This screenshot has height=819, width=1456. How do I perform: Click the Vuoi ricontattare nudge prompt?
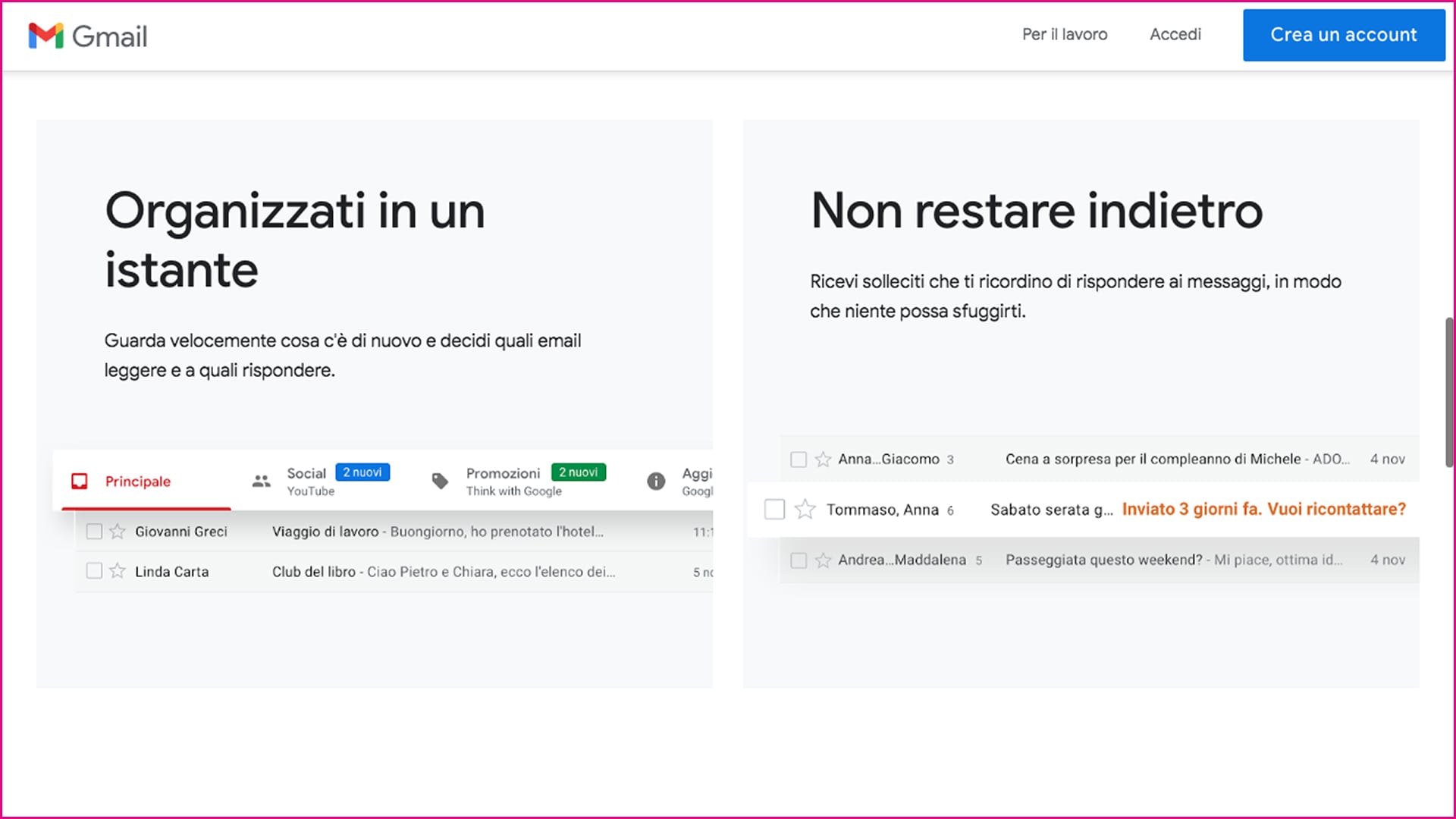[x=1263, y=509]
